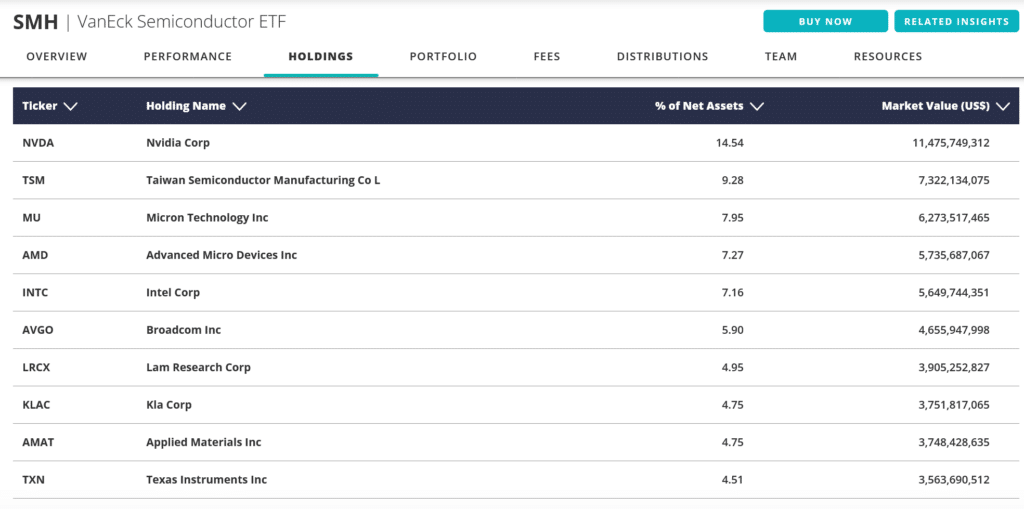Select the NVDA ticker cell
1024x509 pixels.
[x=38, y=142]
